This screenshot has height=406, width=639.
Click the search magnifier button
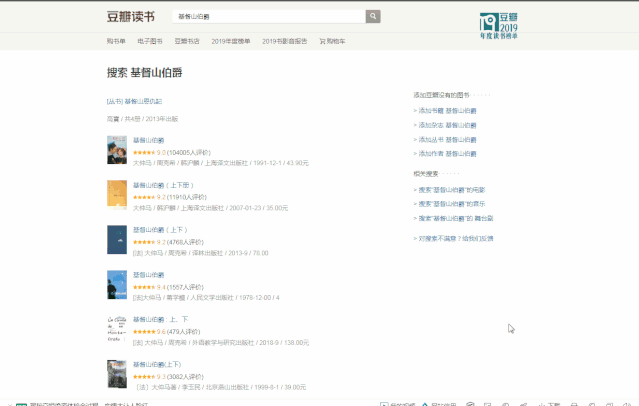point(372,16)
